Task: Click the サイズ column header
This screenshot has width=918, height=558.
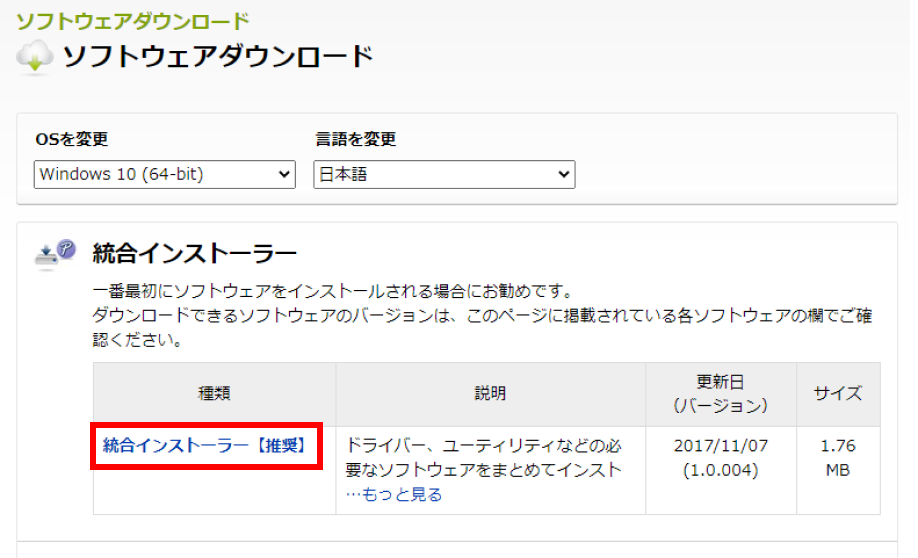Action: 838,393
